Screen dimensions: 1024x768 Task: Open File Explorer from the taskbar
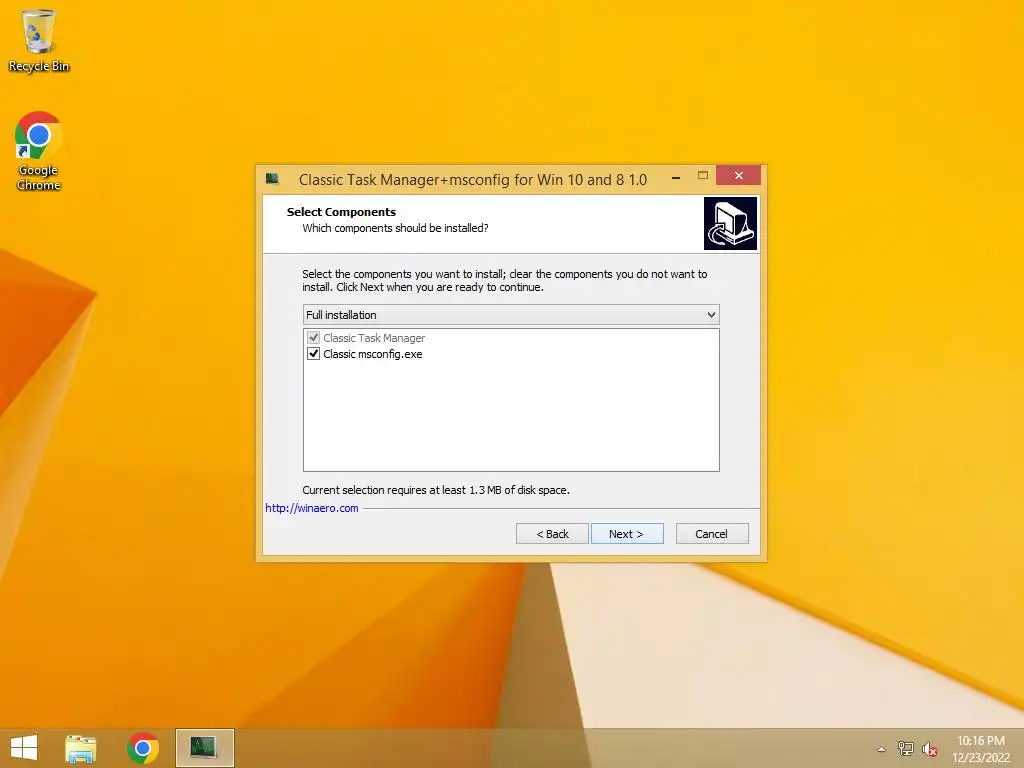pos(81,748)
